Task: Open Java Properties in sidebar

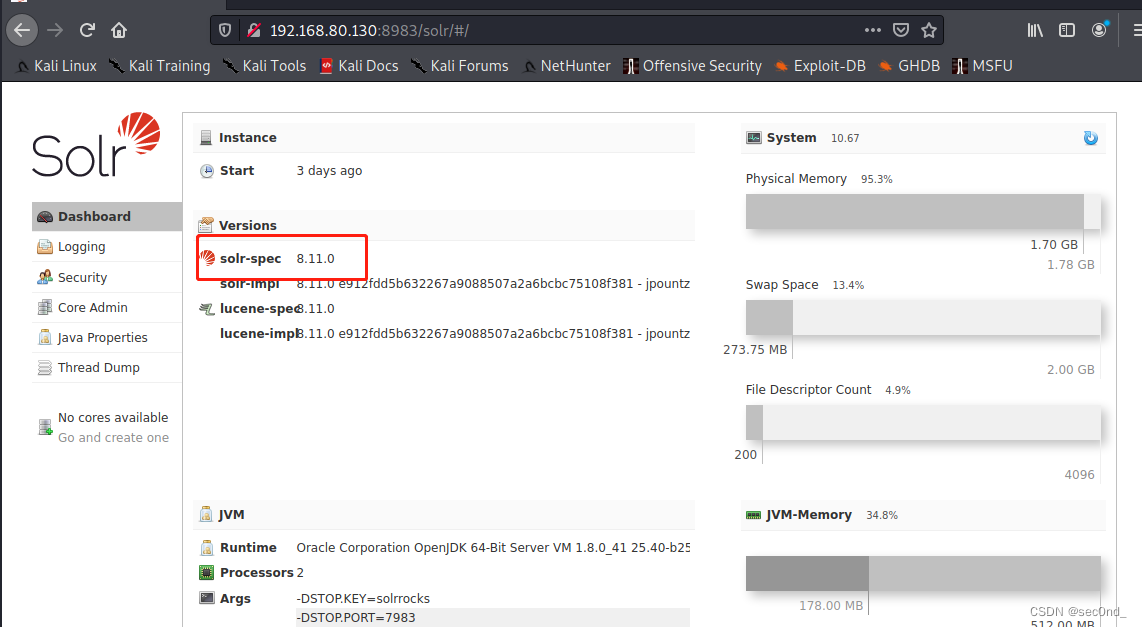Action: (x=106, y=337)
